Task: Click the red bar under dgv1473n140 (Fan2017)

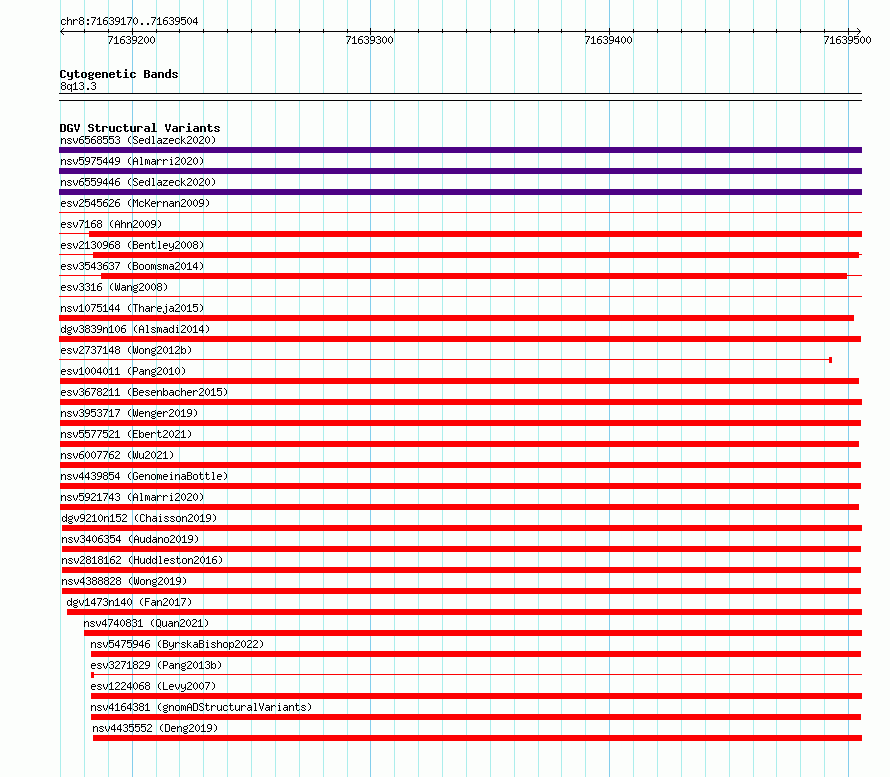Action: 464,612
